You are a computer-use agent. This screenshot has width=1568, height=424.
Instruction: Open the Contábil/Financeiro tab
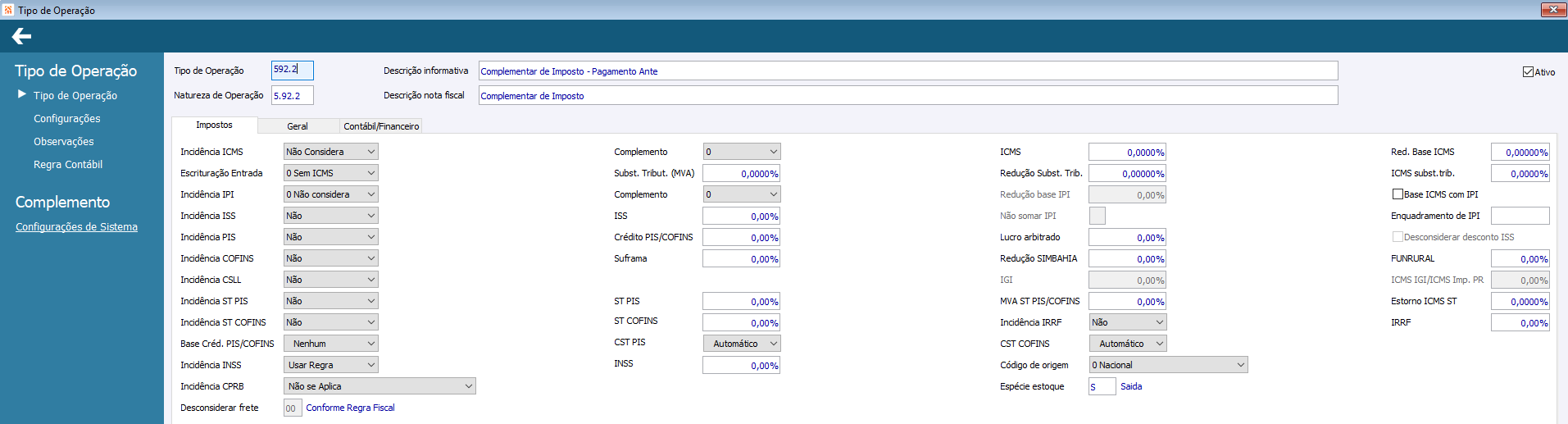(381, 126)
